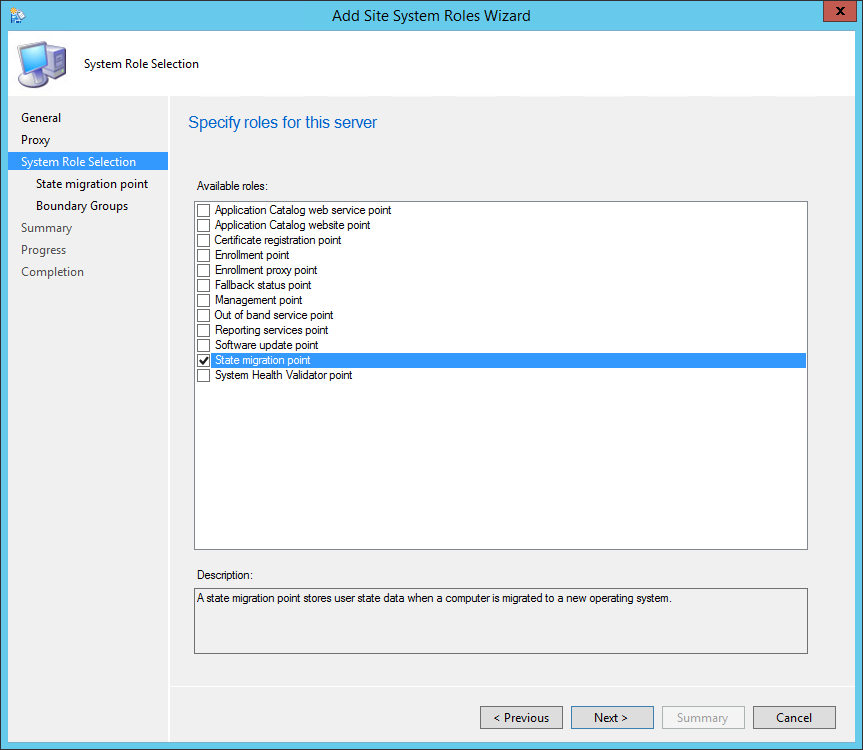Image resolution: width=863 pixels, height=750 pixels.
Task: Click the 'Available roles:' label
Action: click(232, 186)
